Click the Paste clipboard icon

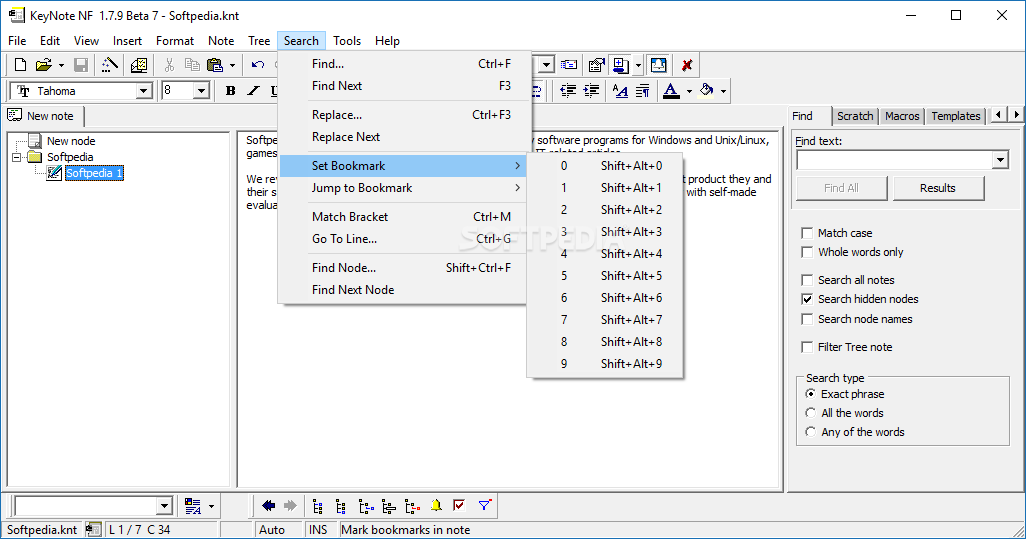pos(215,65)
